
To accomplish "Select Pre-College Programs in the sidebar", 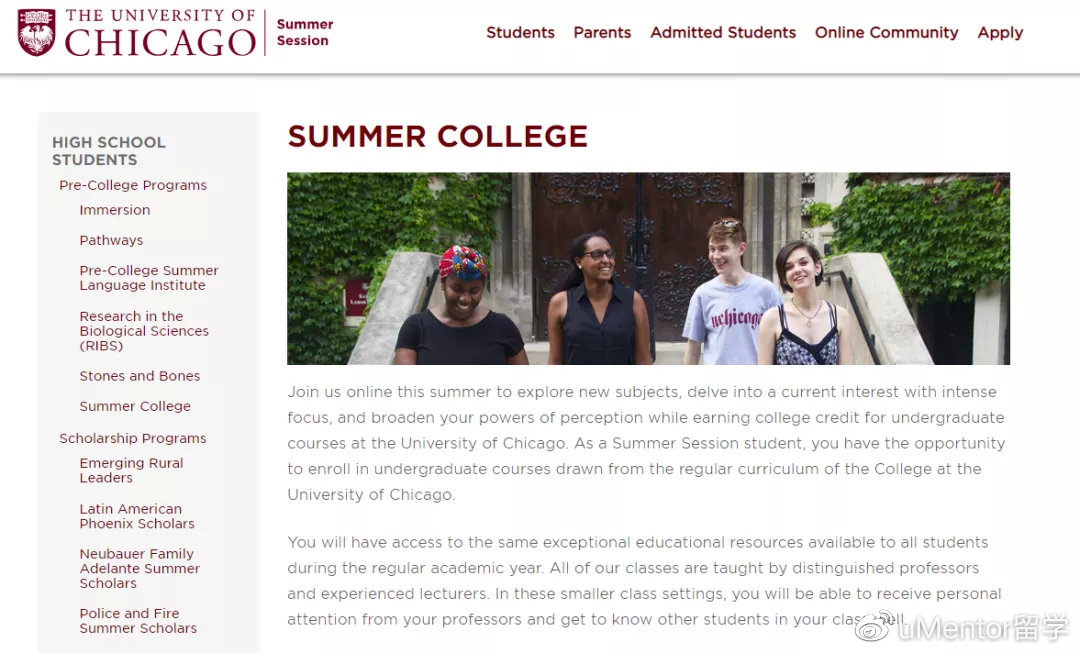I will tap(133, 185).
